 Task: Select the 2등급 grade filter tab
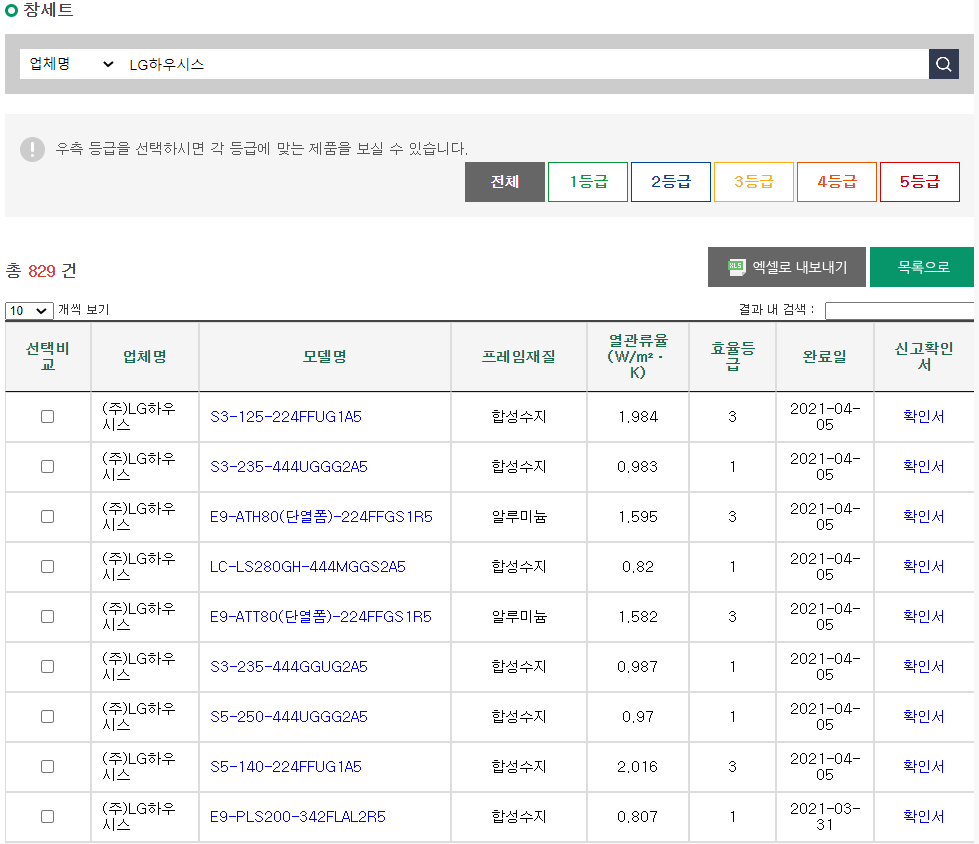[x=671, y=182]
